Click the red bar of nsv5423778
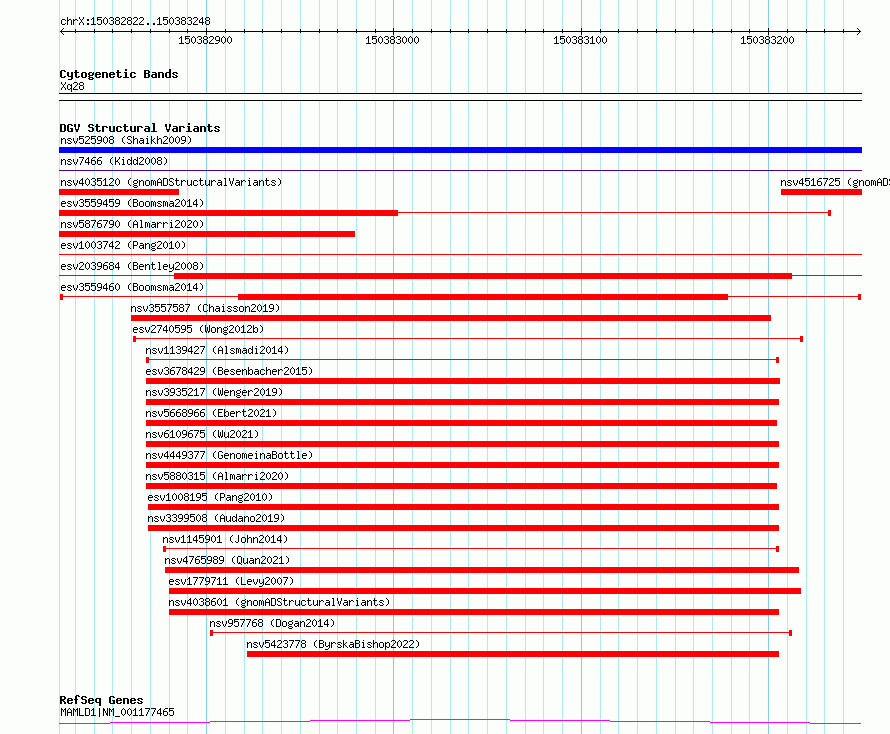The width and height of the screenshot is (890, 734). click(x=513, y=655)
